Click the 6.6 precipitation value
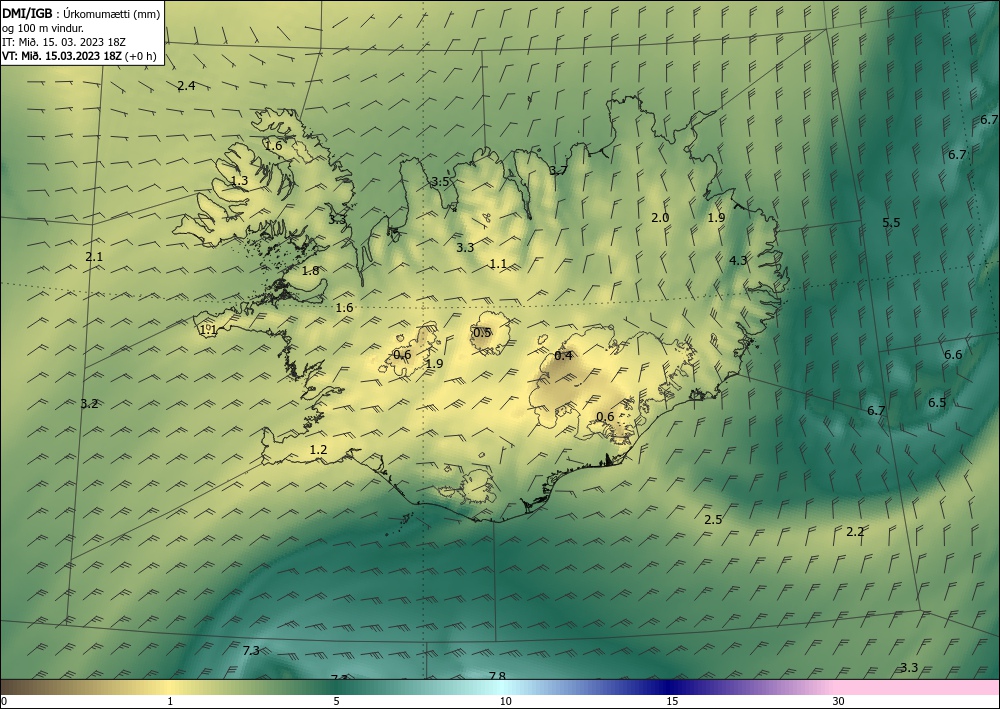Screen dimensions: 1000x709 [953, 354]
